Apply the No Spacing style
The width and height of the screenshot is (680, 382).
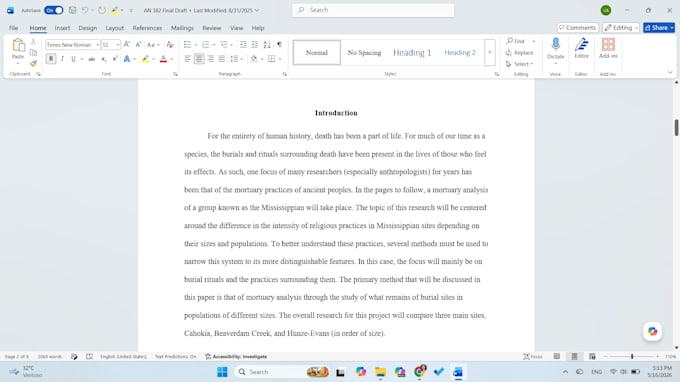click(x=364, y=52)
